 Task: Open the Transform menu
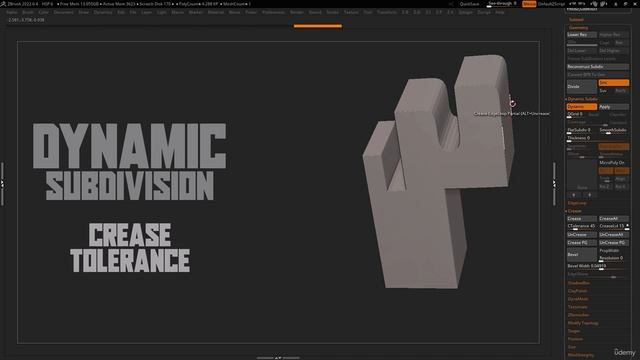(x=387, y=12)
